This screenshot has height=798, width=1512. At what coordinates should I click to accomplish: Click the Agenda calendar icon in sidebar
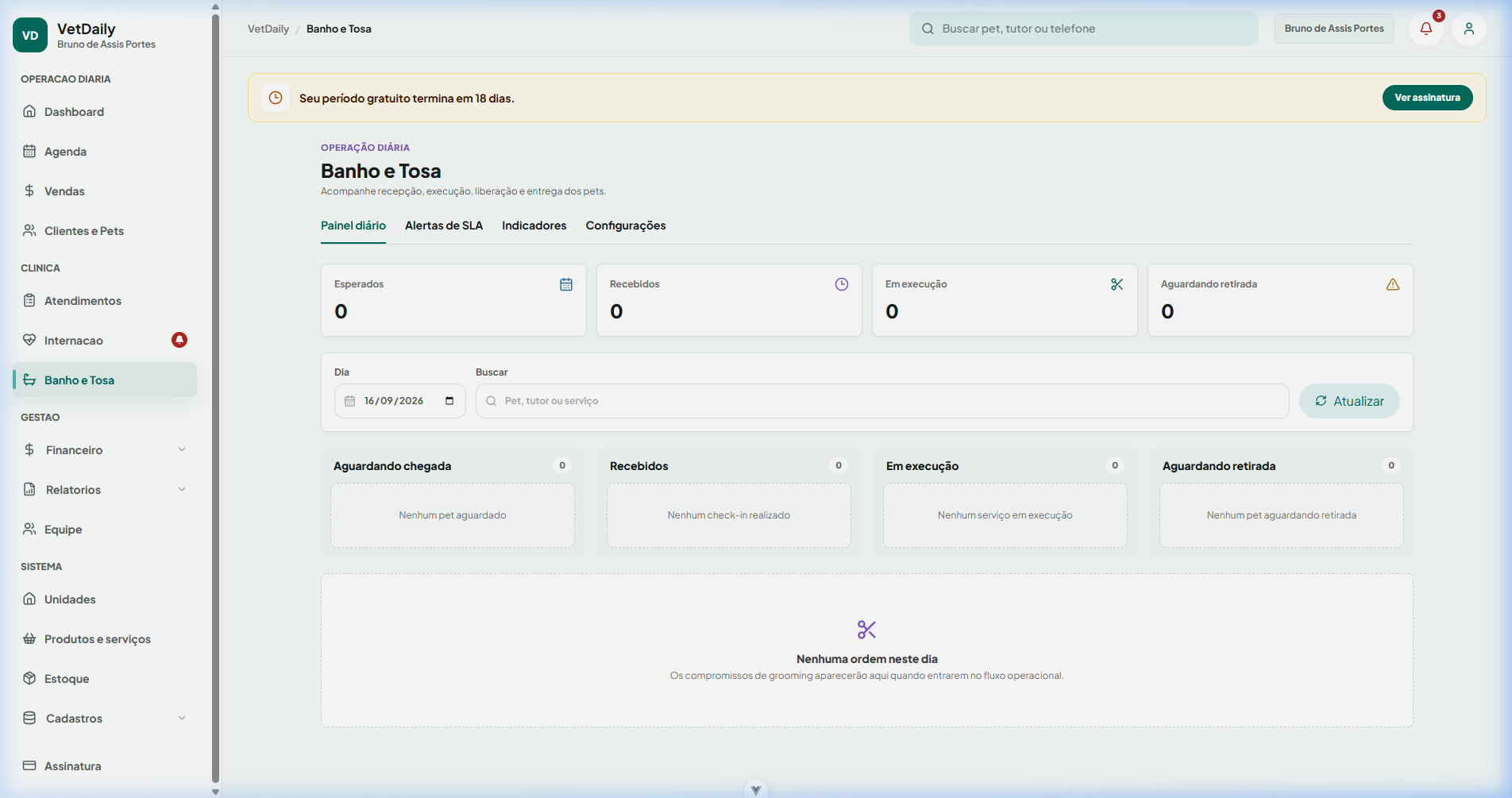[x=29, y=151]
